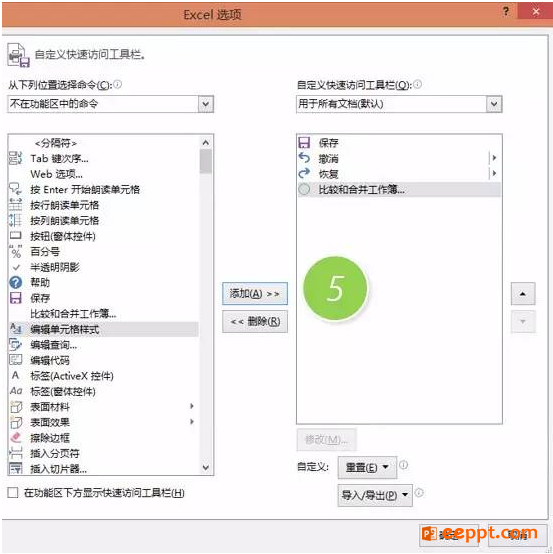Select the separator entry in command list
553x554 pixels.
click(55, 143)
